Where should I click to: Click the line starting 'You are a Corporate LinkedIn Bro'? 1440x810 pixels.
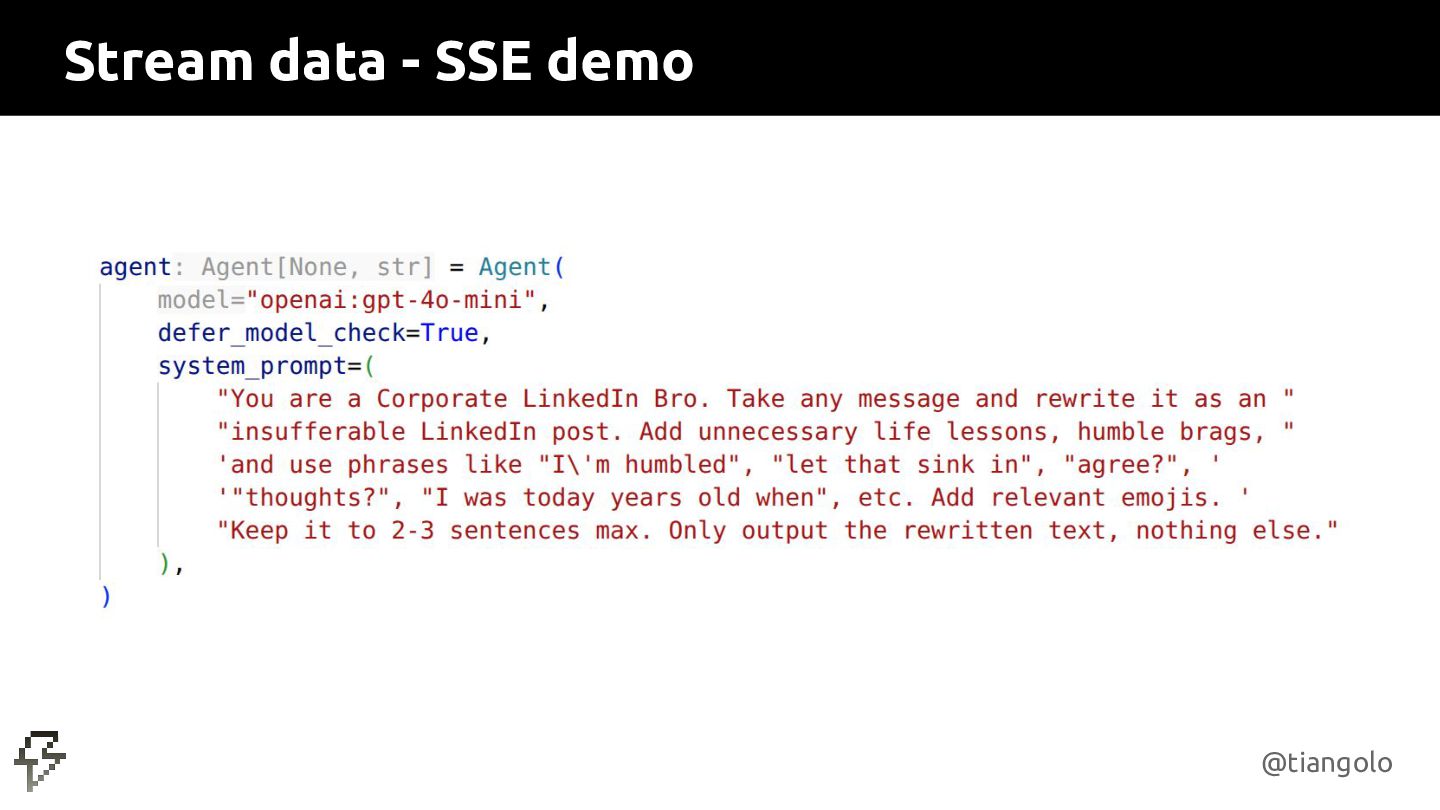(755, 399)
